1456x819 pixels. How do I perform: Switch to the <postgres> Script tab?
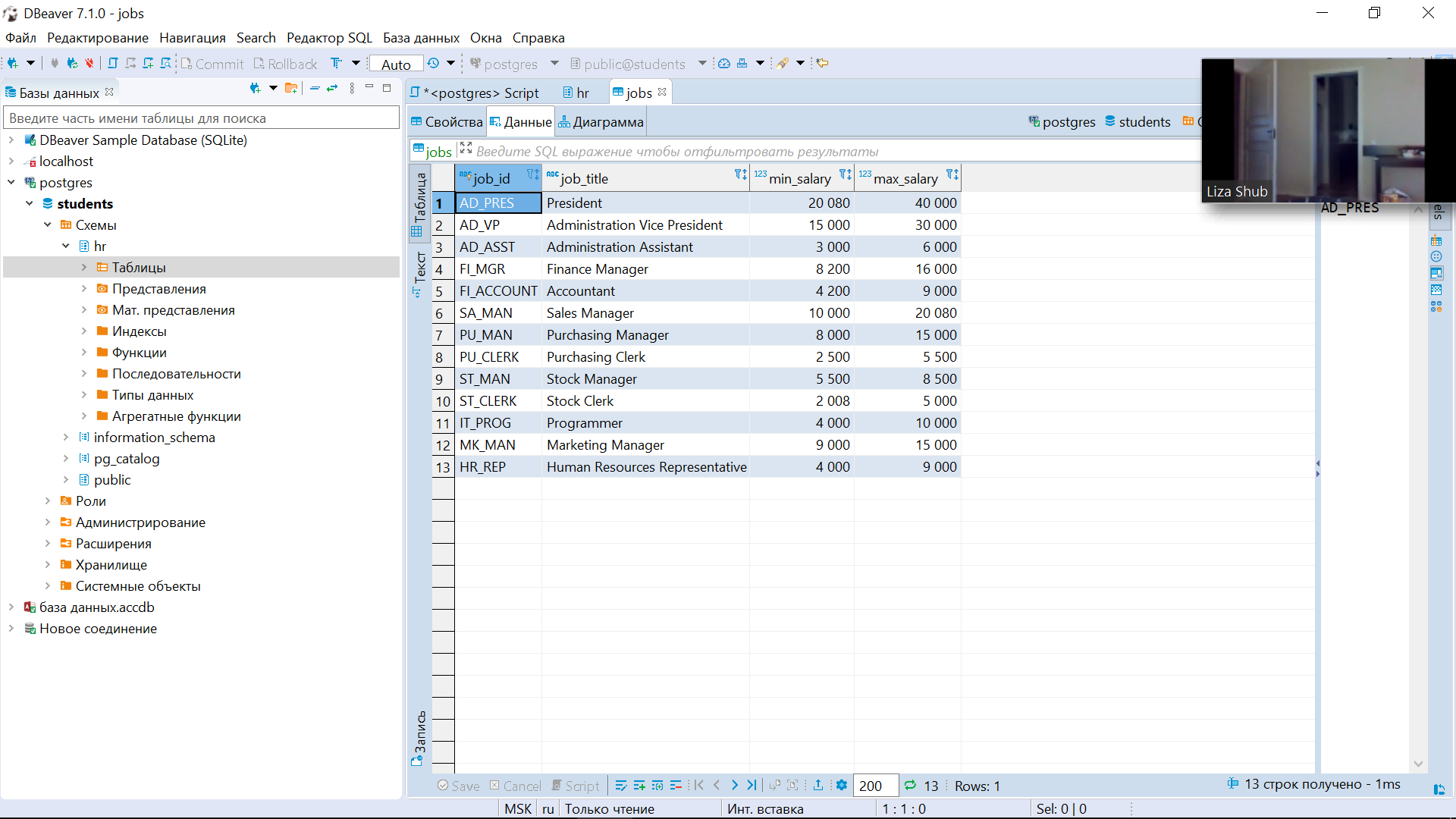point(475,93)
